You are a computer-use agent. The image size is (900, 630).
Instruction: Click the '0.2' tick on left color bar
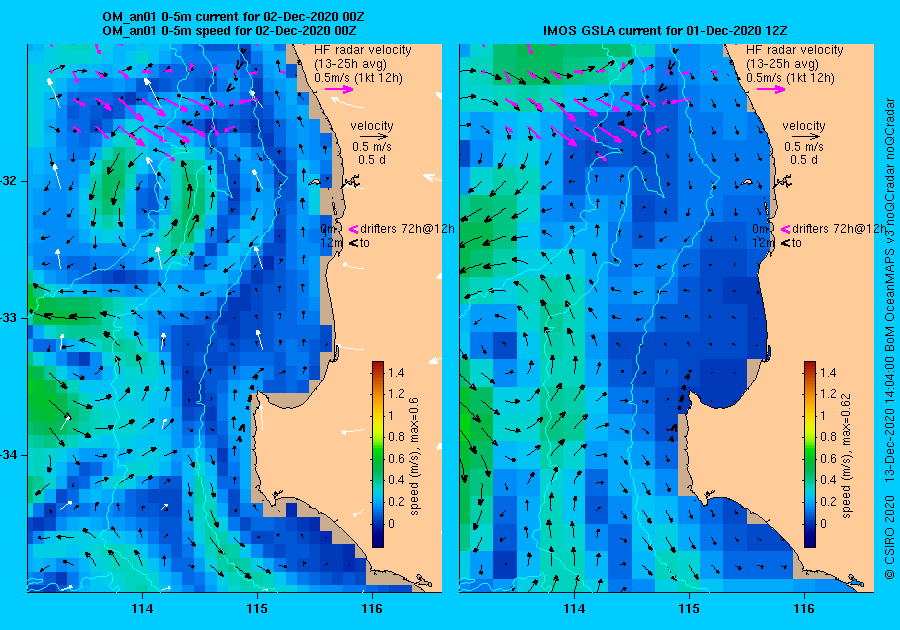(x=396, y=501)
